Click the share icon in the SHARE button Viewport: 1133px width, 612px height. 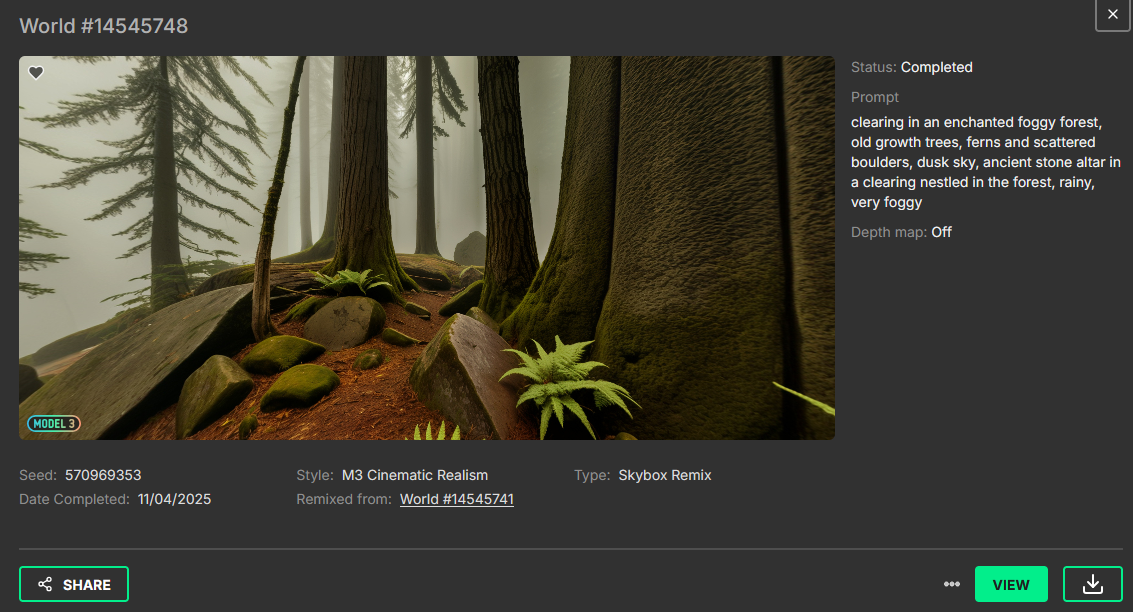(45, 584)
